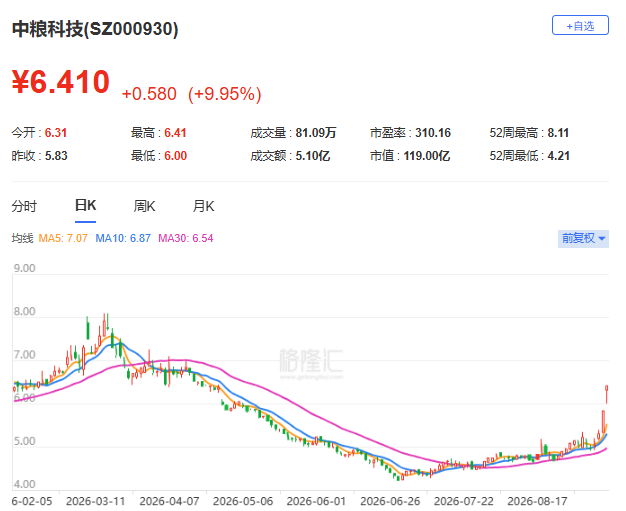Click the percent change (+9.95%)
626x511 pixels.
(225, 94)
